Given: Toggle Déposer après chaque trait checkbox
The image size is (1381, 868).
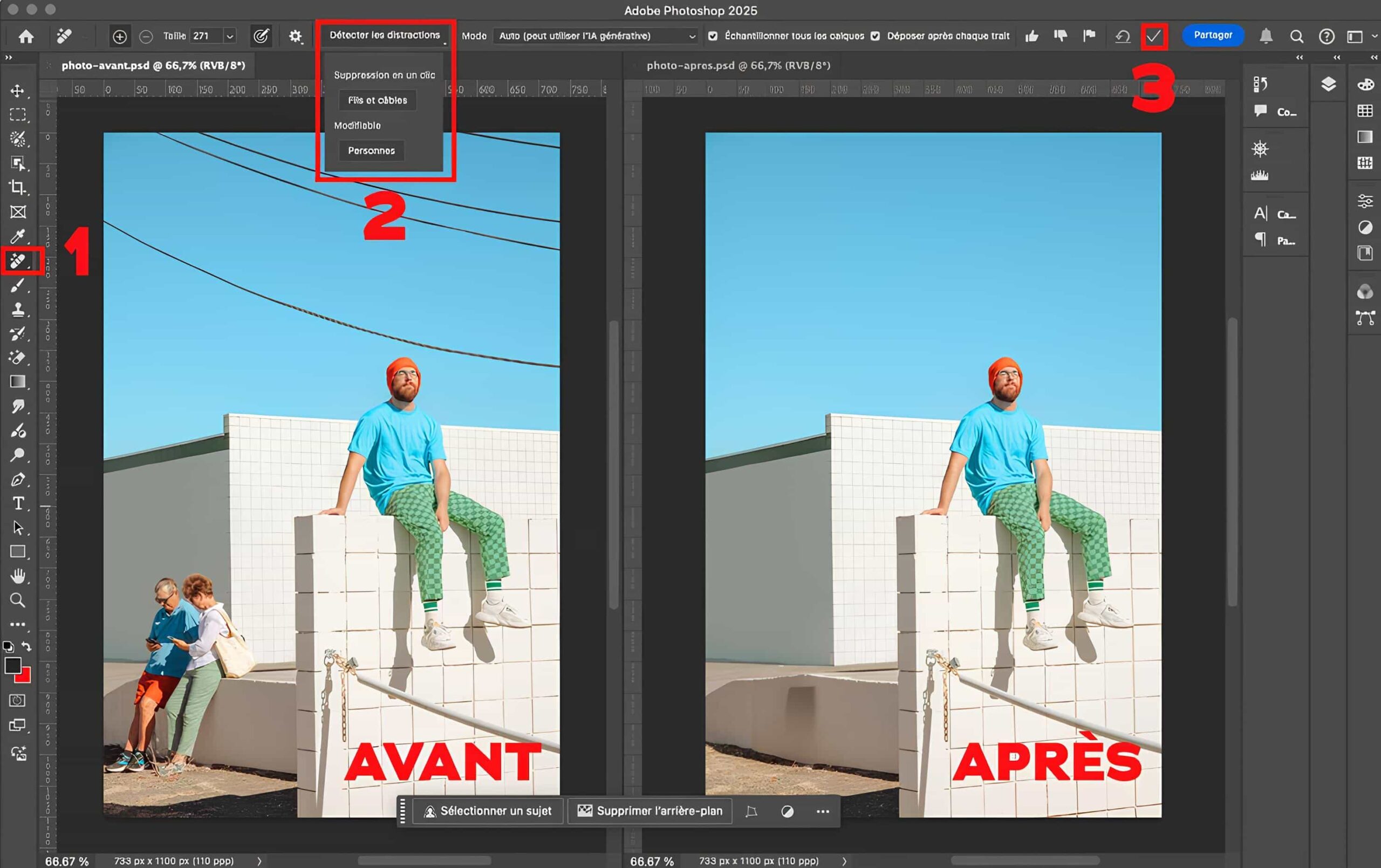Looking at the screenshot, I should [x=875, y=36].
